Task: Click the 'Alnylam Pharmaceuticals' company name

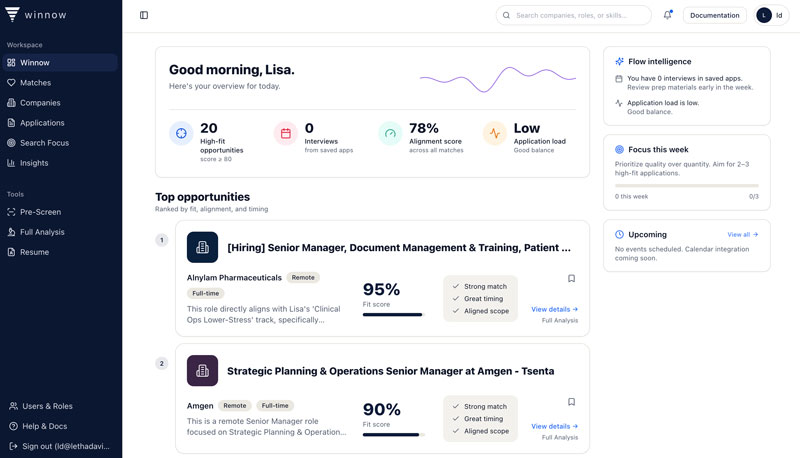Action: tap(234, 277)
